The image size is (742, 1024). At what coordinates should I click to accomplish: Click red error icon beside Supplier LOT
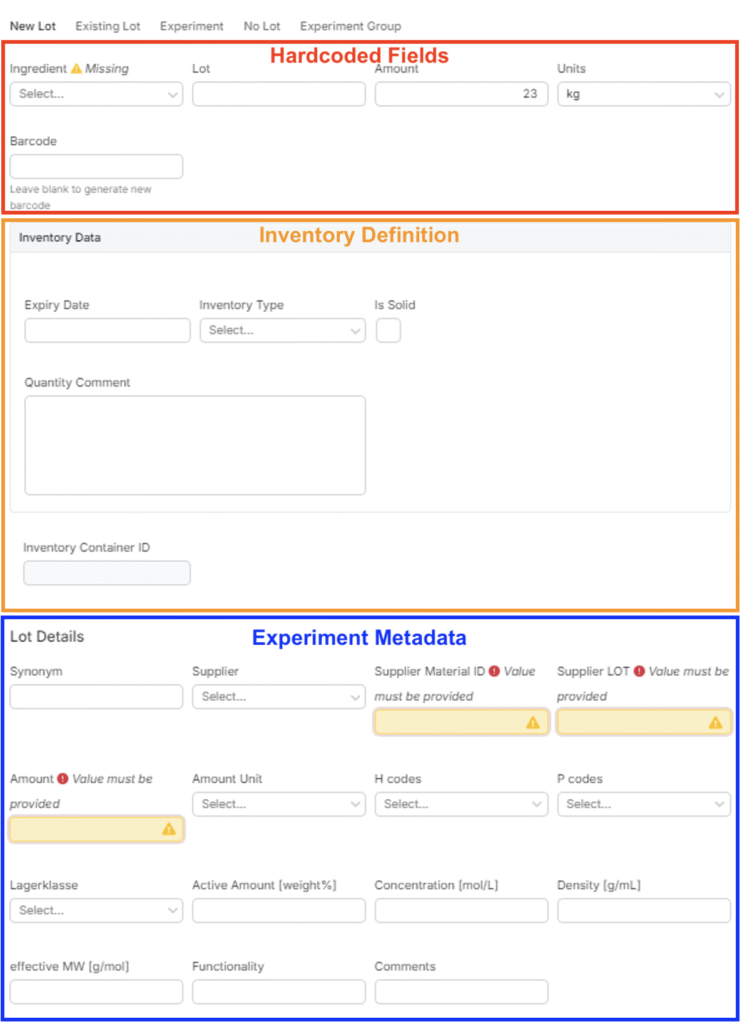click(x=639, y=672)
